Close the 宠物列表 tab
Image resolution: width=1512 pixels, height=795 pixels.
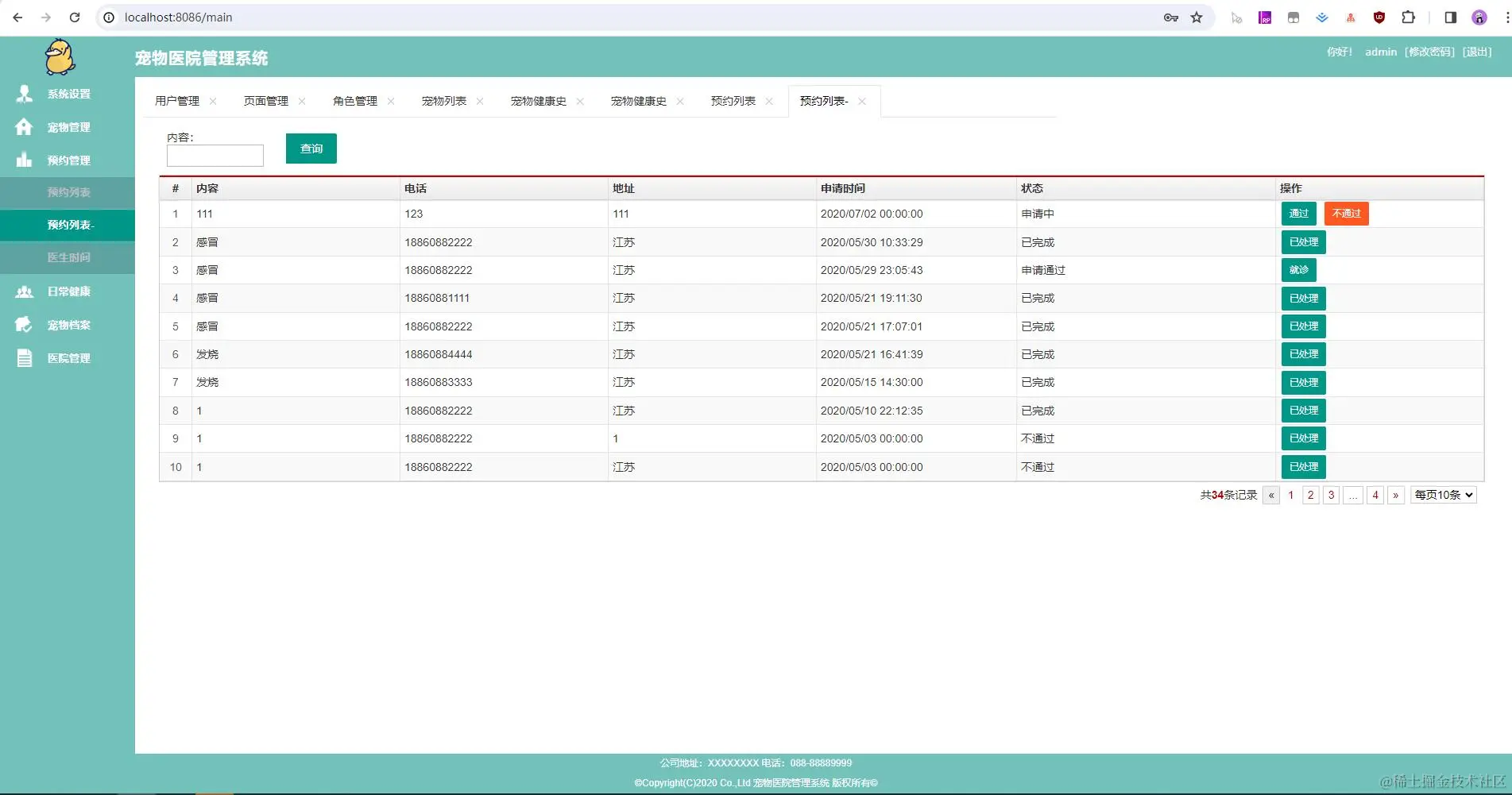pyautogui.click(x=480, y=101)
